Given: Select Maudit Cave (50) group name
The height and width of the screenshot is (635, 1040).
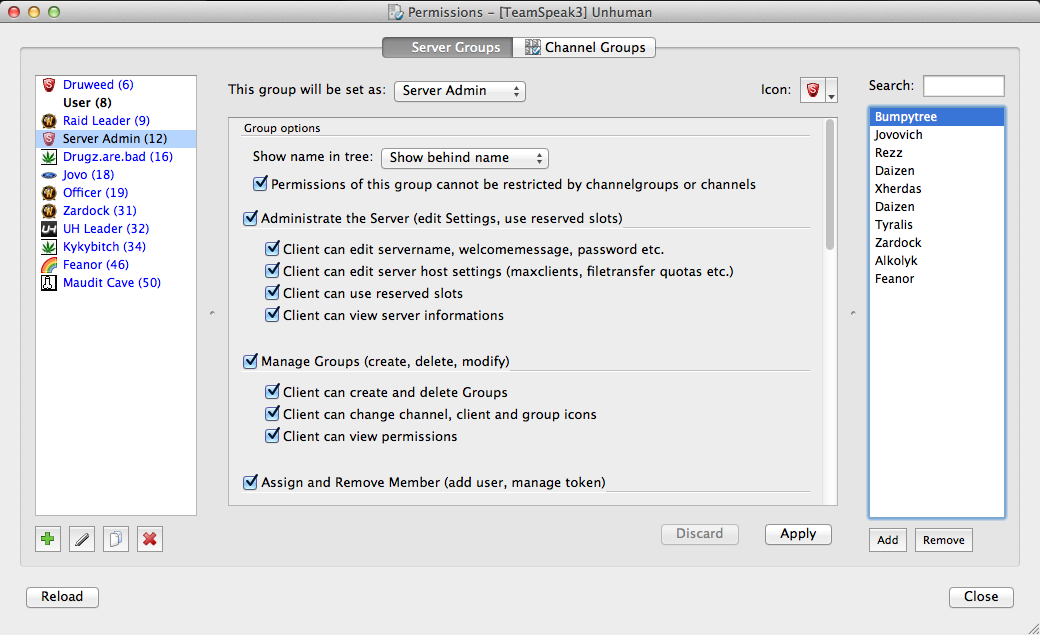Looking at the screenshot, I should (111, 283).
